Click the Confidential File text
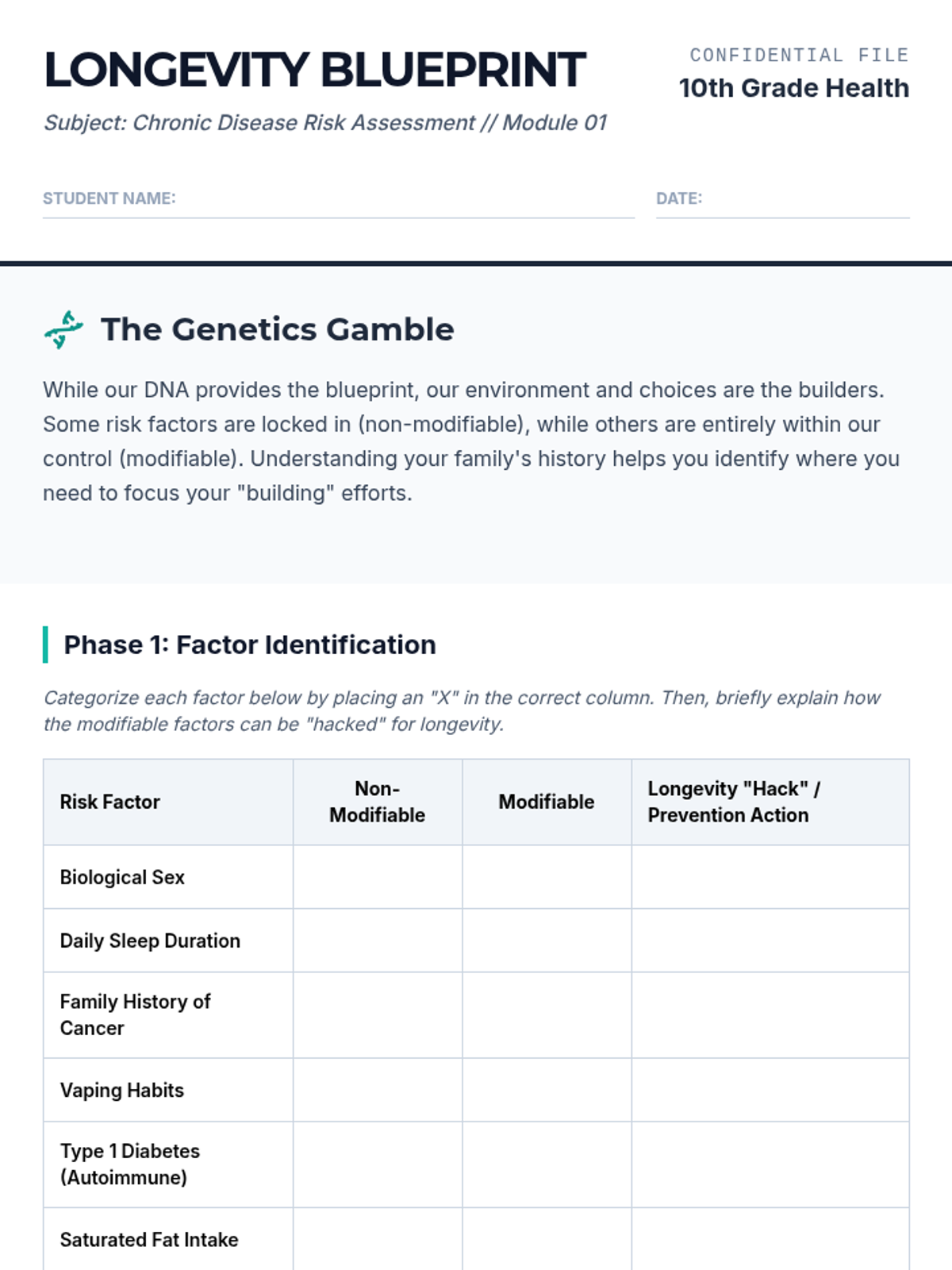This screenshot has width=952, height=1270. pos(799,55)
